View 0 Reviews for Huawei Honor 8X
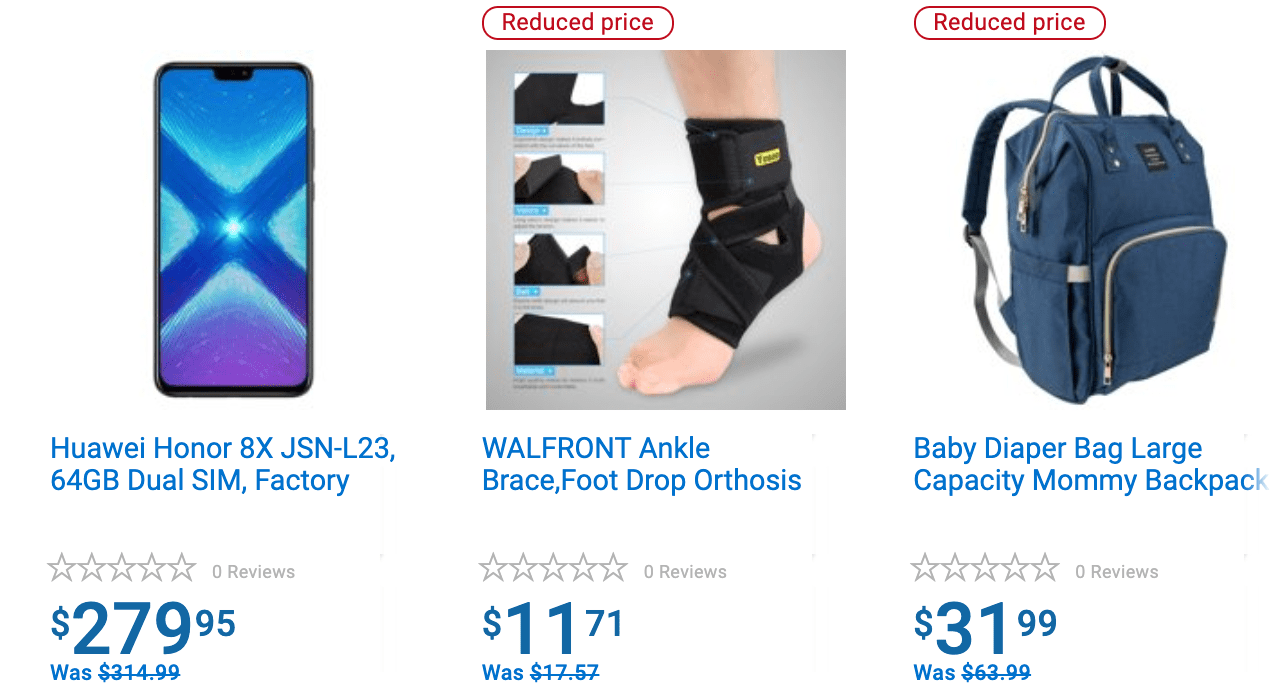This screenshot has width=1288, height=700. [x=253, y=572]
